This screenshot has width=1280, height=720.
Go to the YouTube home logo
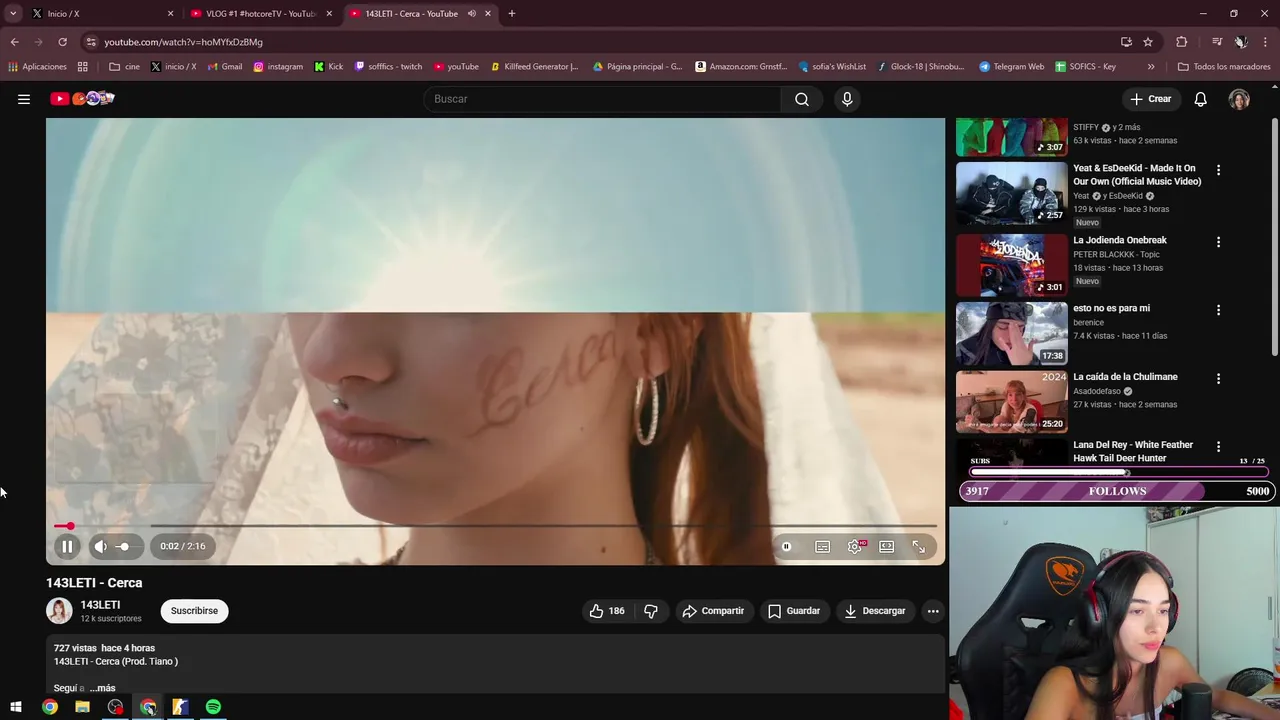[x=82, y=99]
